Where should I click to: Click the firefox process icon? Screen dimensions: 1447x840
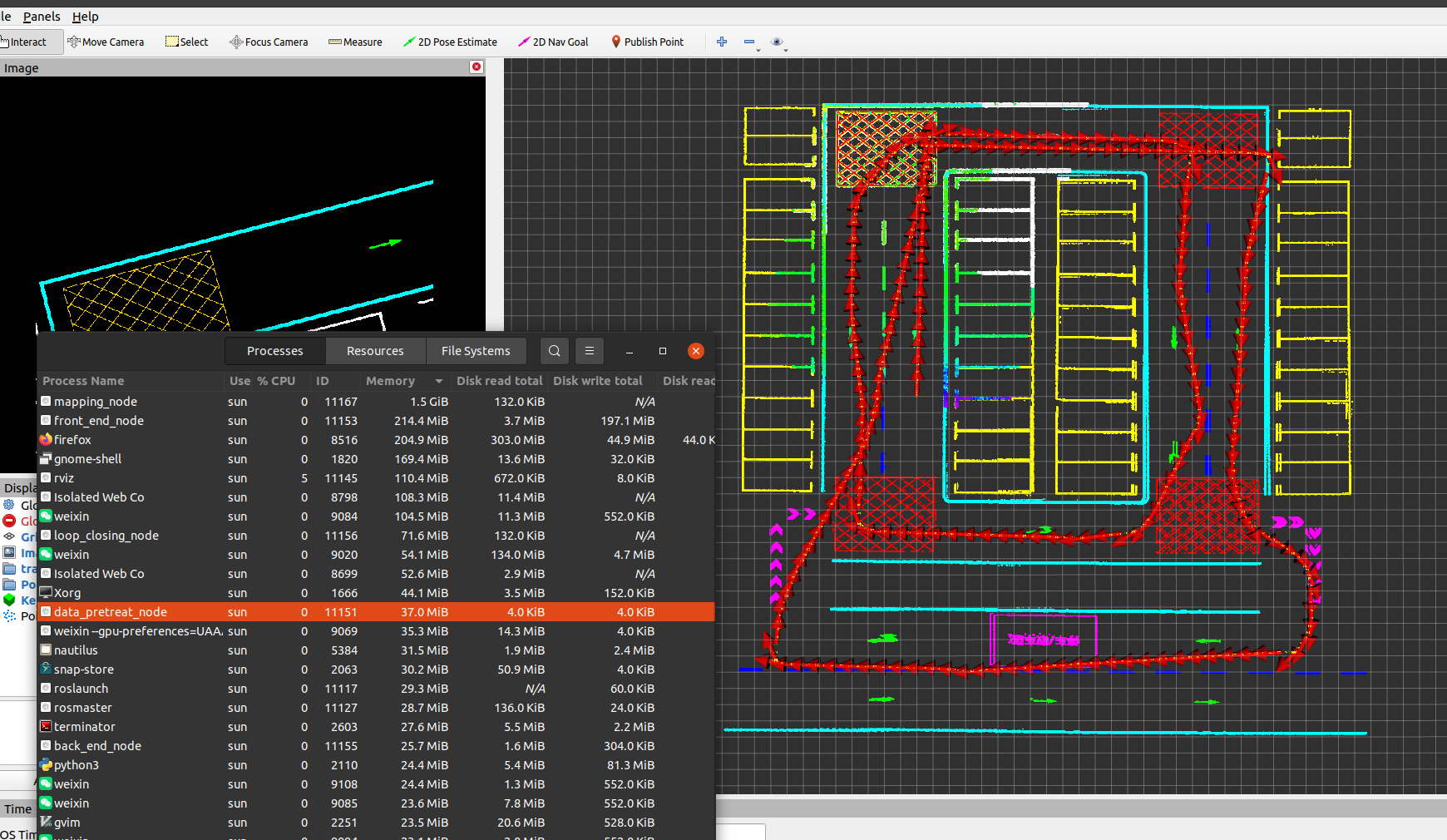click(46, 440)
